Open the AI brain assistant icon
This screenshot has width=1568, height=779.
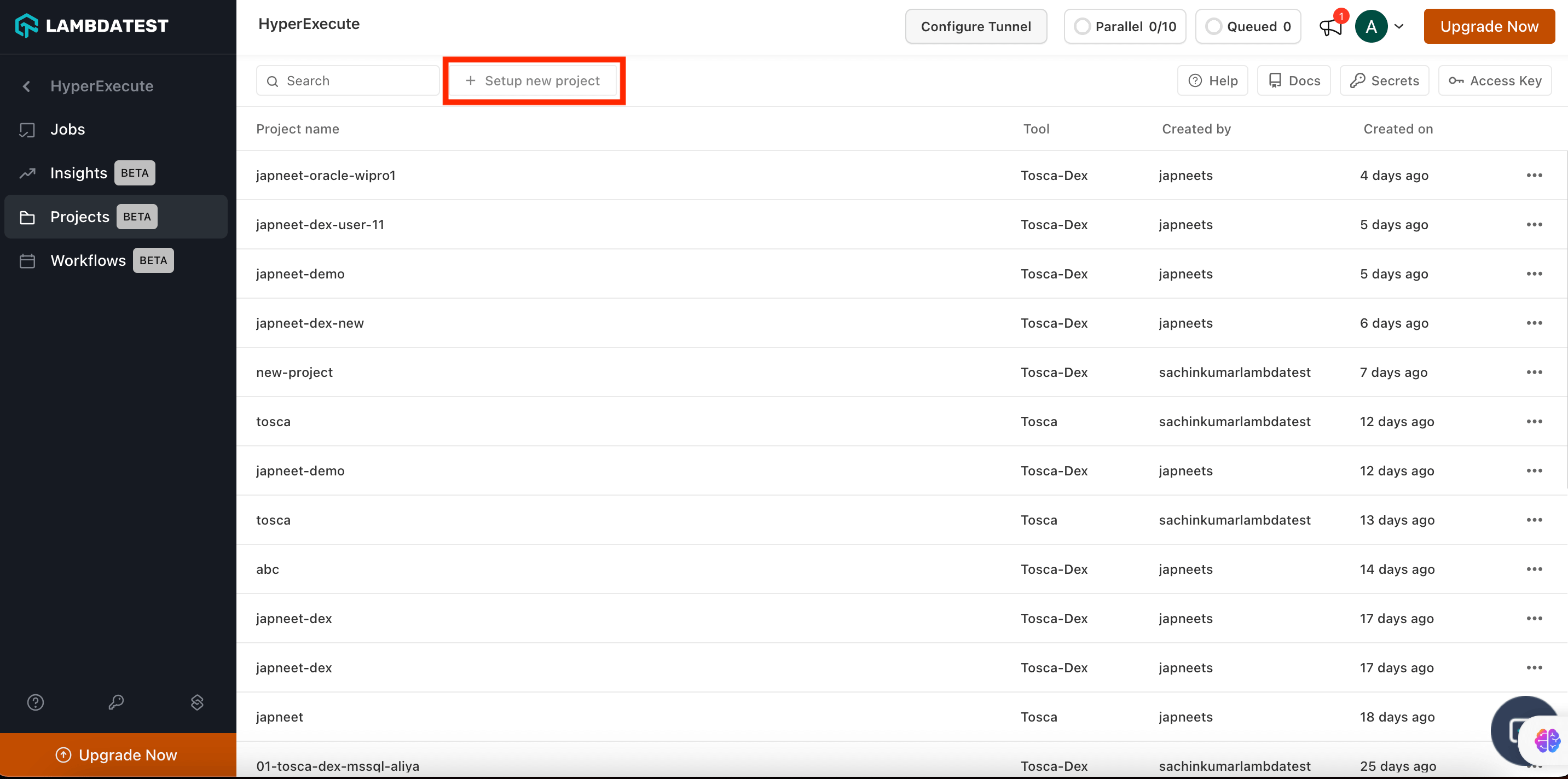click(1546, 741)
